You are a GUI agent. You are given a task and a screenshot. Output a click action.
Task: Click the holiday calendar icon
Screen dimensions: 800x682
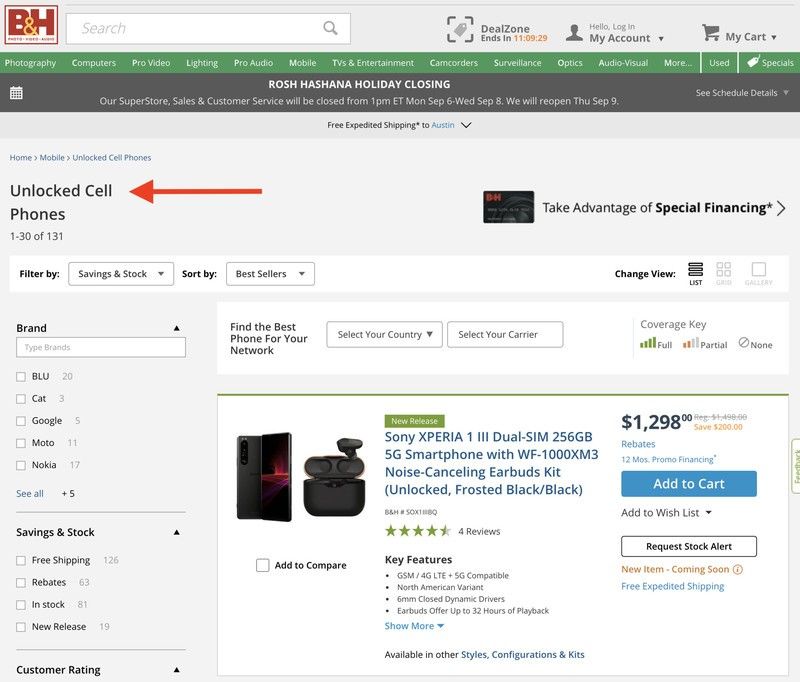pyautogui.click(x=16, y=93)
